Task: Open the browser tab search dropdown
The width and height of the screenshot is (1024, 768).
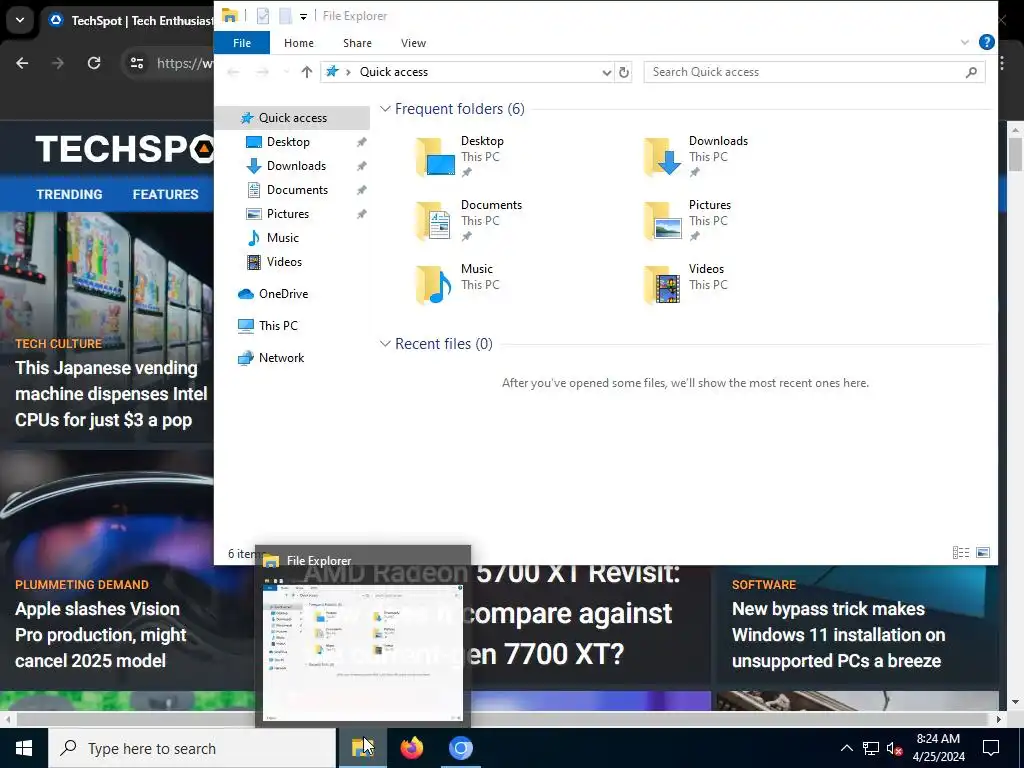Action: pos(20,20)
